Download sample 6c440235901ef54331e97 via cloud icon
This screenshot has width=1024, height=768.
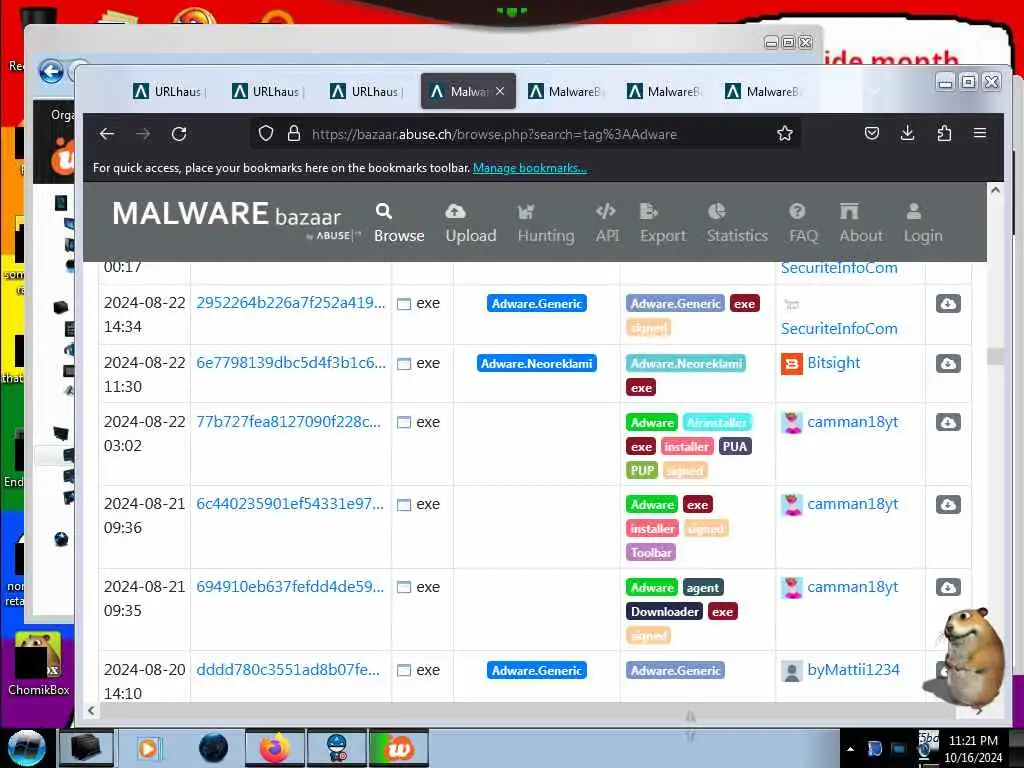coord(948,505)
